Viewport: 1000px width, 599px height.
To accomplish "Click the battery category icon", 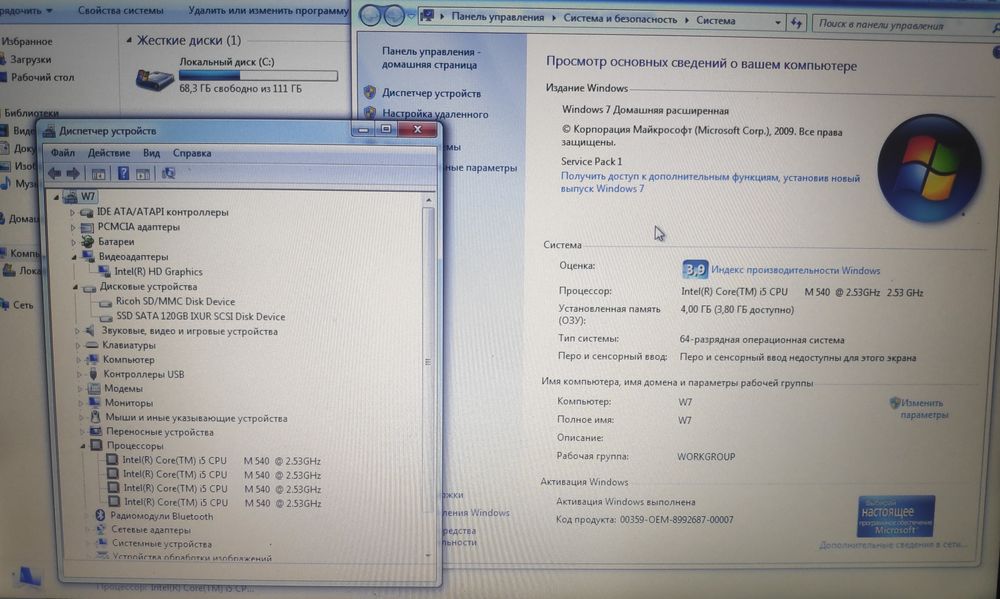I will (x=88, y=242).
